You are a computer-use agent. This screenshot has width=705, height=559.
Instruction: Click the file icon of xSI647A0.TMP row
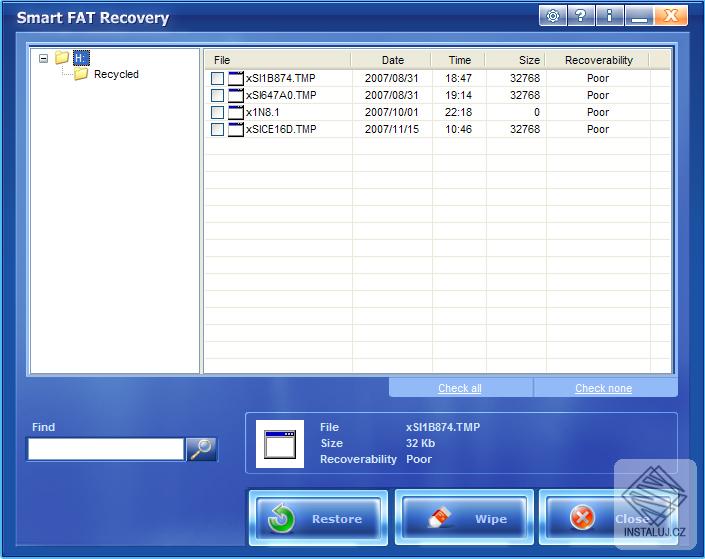[x=236, y=95]
